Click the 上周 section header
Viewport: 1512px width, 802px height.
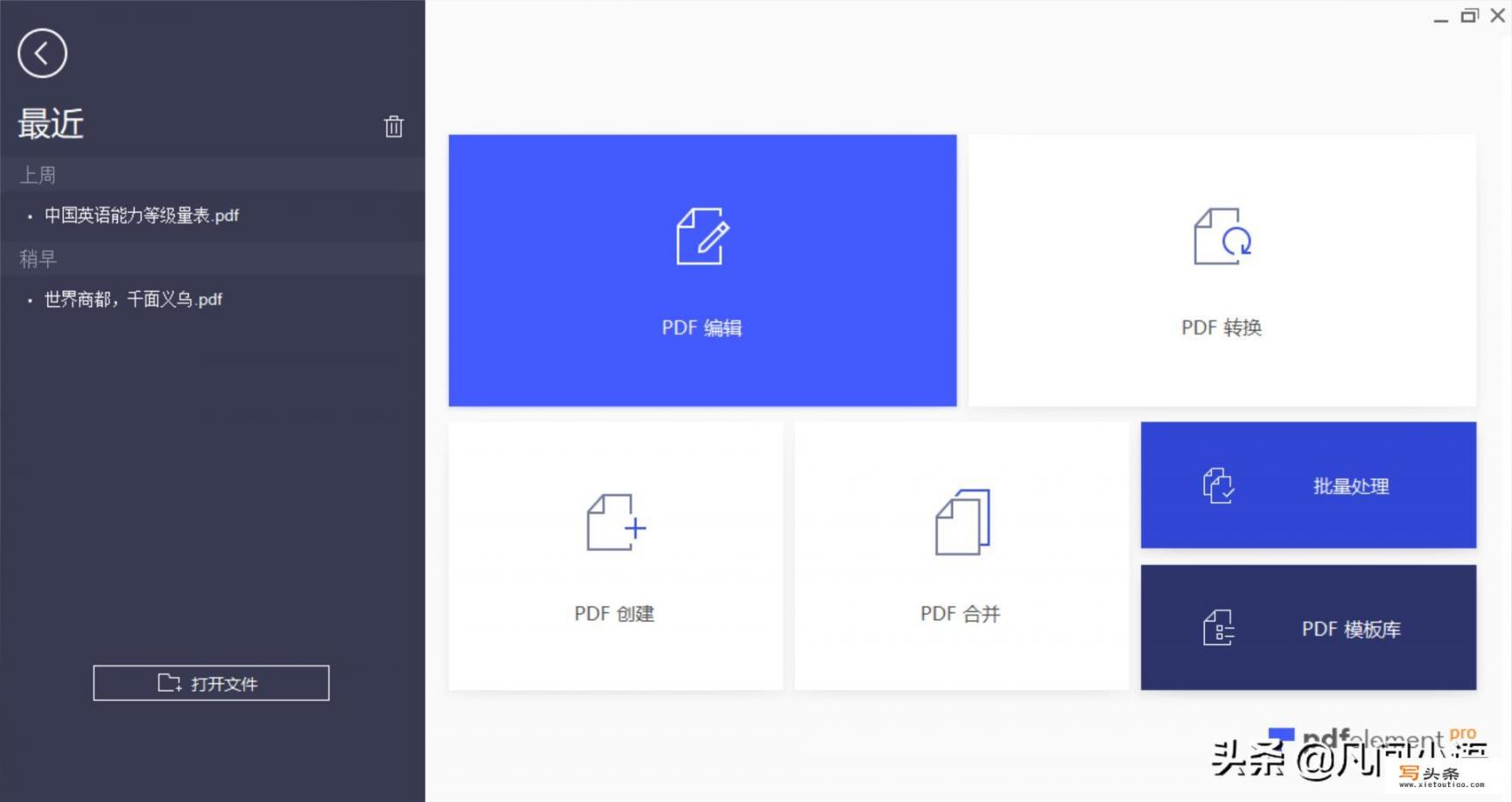213,175
